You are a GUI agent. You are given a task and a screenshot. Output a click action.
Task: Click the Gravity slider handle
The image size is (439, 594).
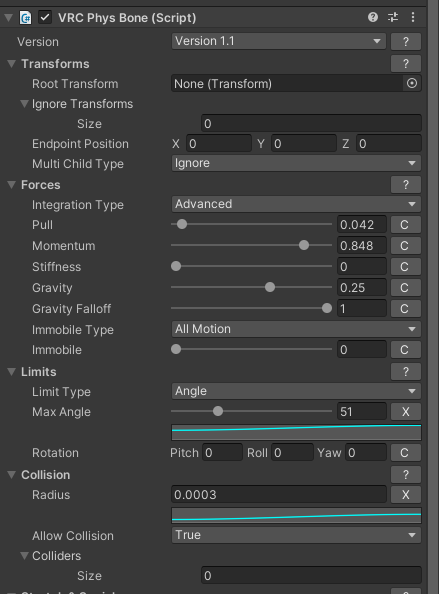pos(270,287)
